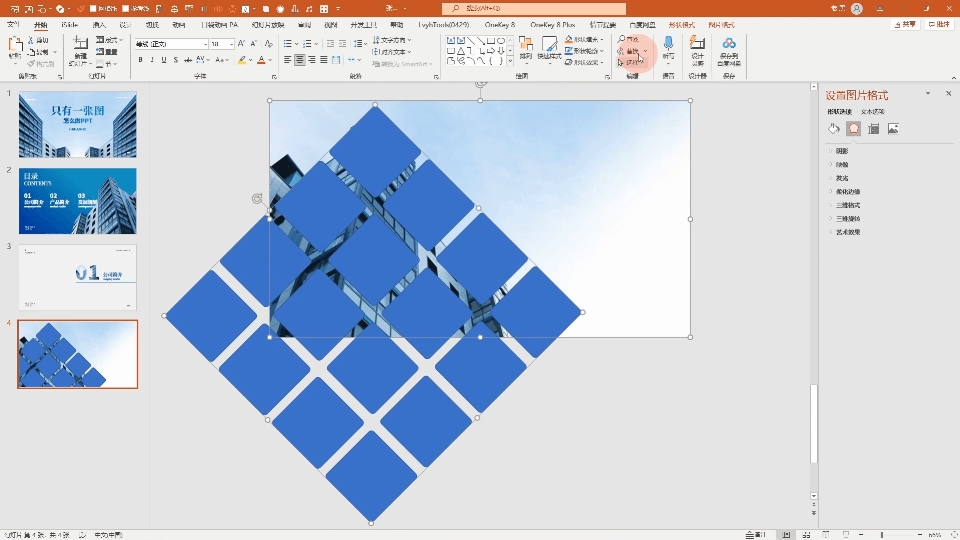Open the Designer lightning icon

(x=697, y=50)
